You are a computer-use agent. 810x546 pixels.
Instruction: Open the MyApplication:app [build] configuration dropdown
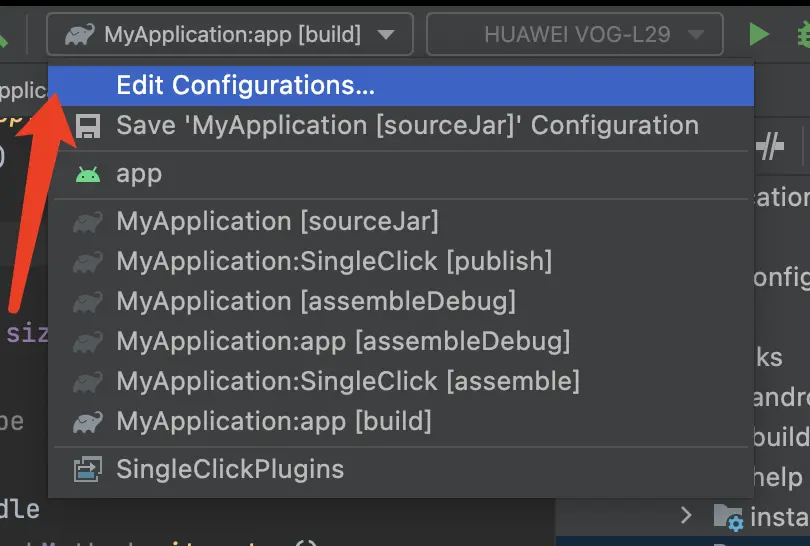point(230,35)
